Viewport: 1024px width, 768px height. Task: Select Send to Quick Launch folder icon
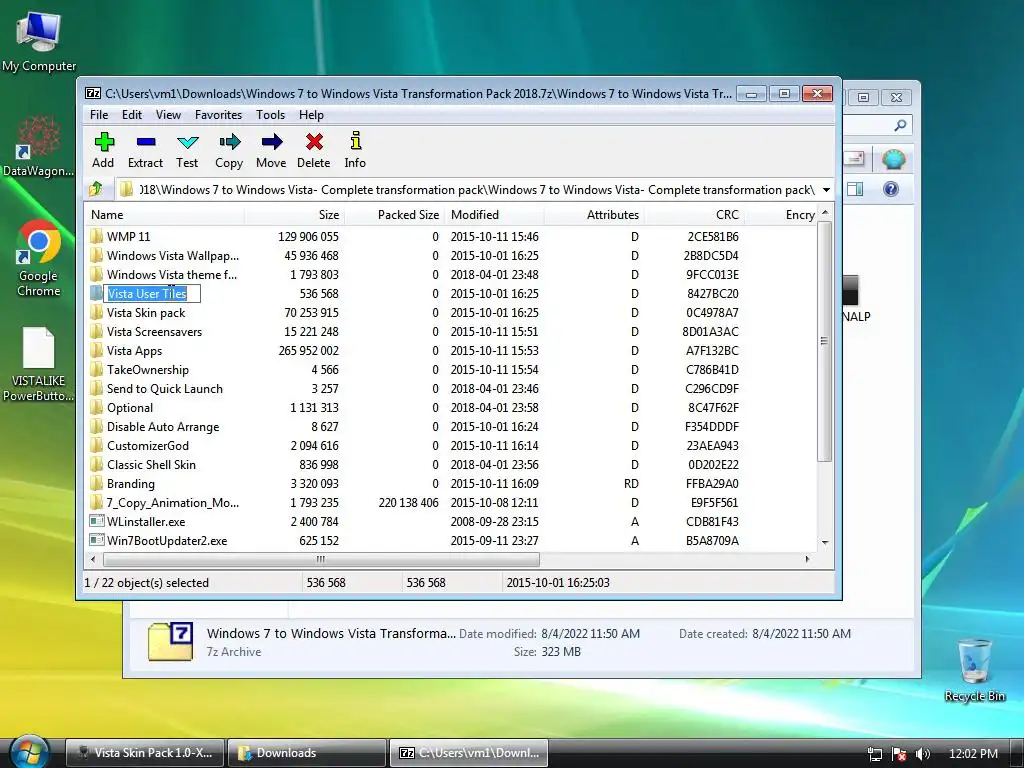(x=97, y=388)
